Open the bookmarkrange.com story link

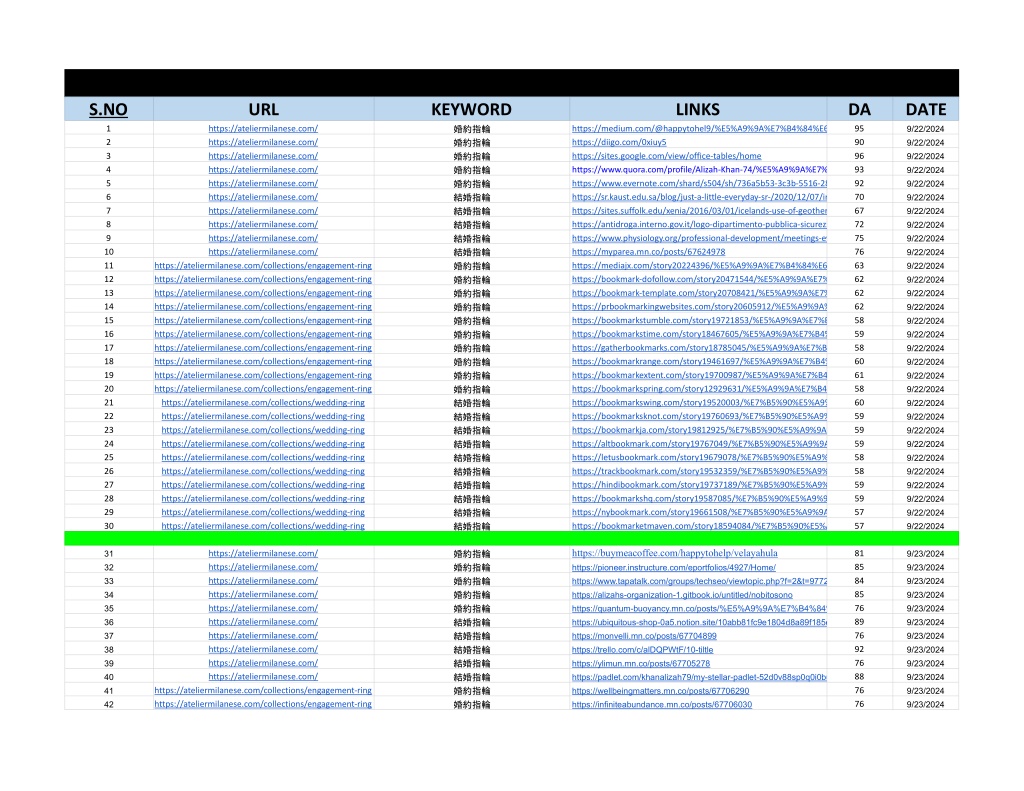[699, 362]
